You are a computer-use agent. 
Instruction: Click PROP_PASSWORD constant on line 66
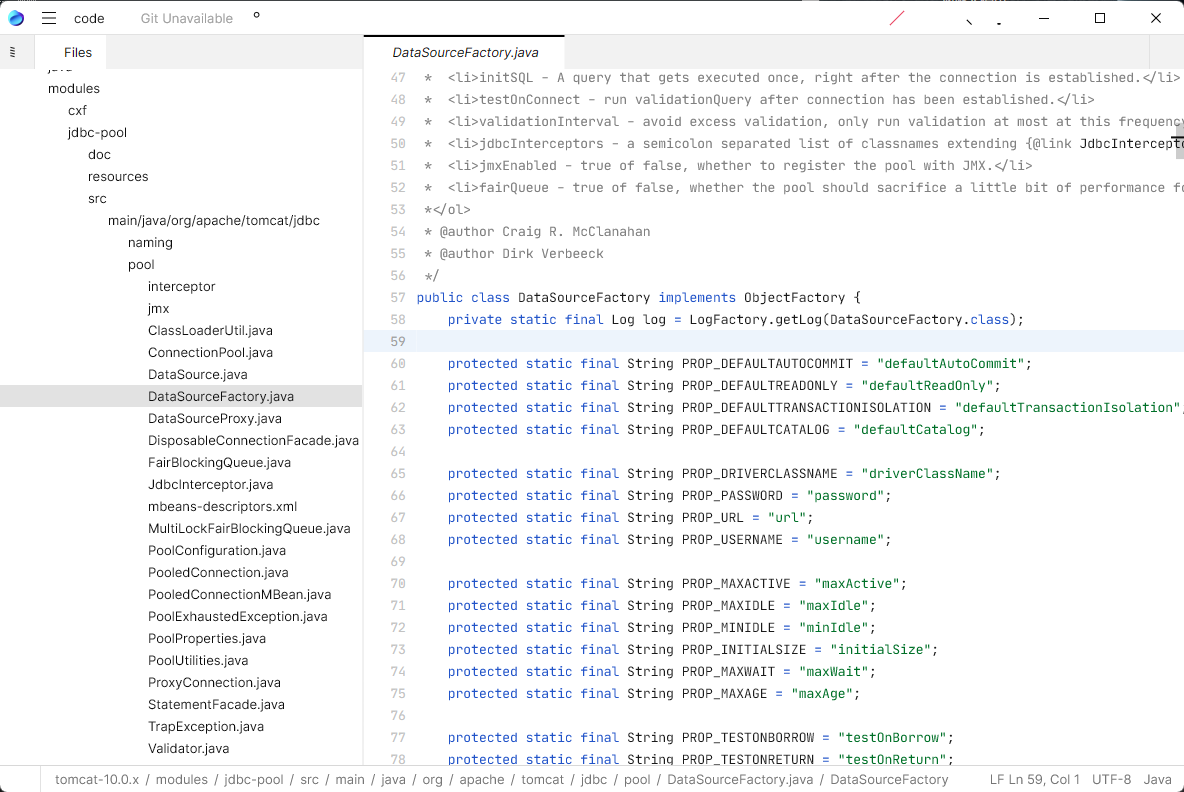tap(732, 495)
